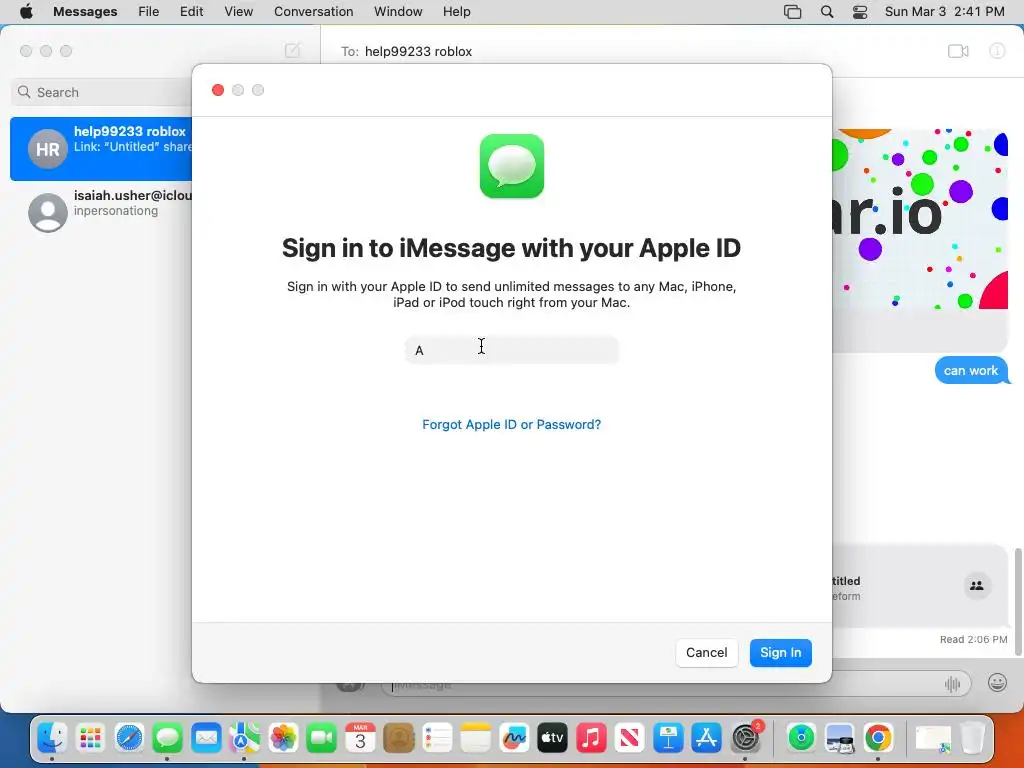
Task: Launch Safari from the Dock
Action: (129, 738)
